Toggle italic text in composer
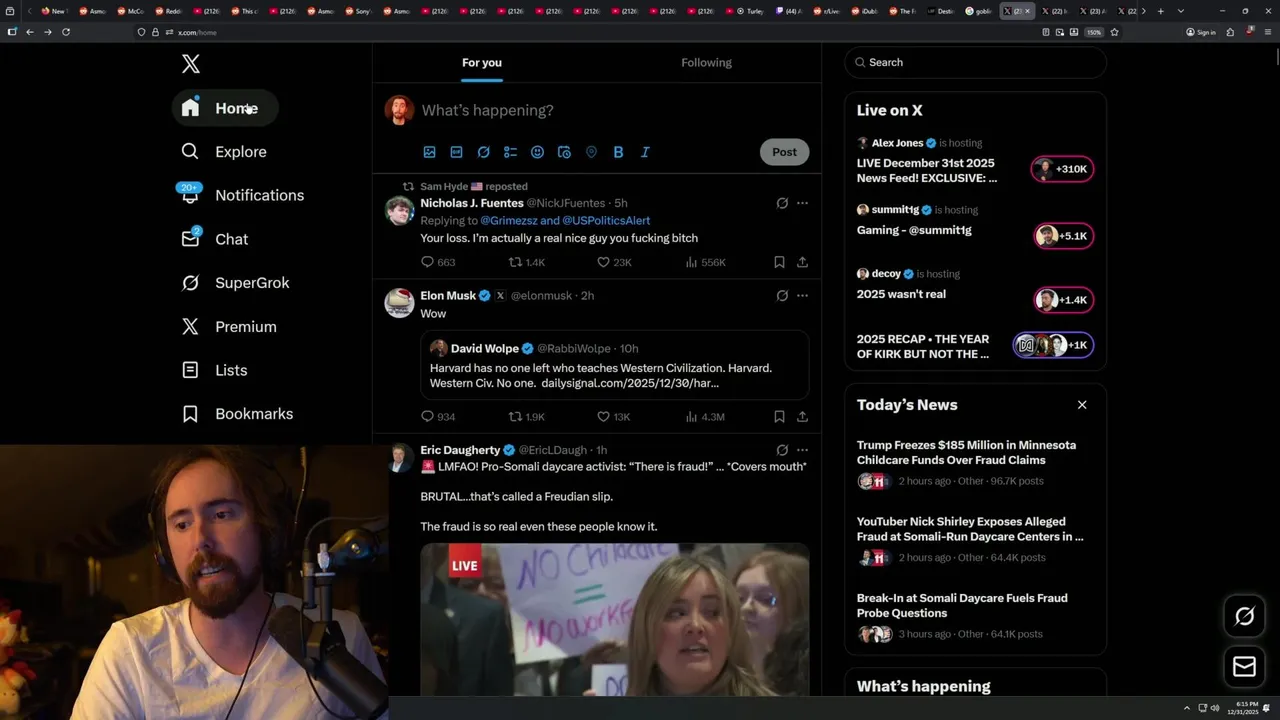Screen dimensions: 1280x720 (645, 152)
